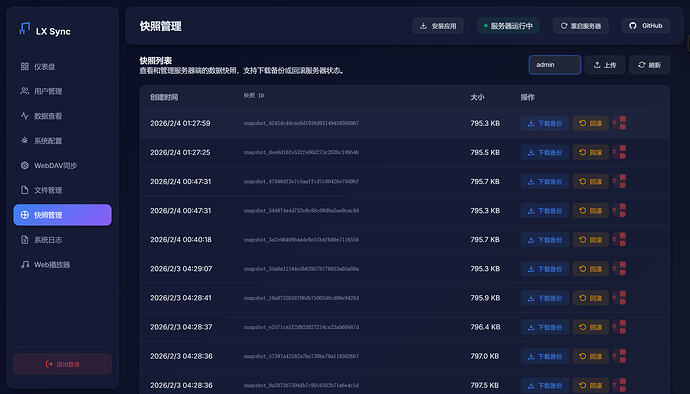
Task: Click the 创建时间 column header
Action: (x=164, y=97)
